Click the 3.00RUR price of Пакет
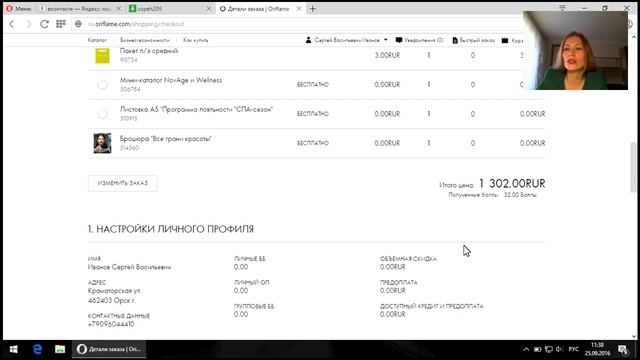The width and height of the screenshot is (640, 360). [387, 55]
